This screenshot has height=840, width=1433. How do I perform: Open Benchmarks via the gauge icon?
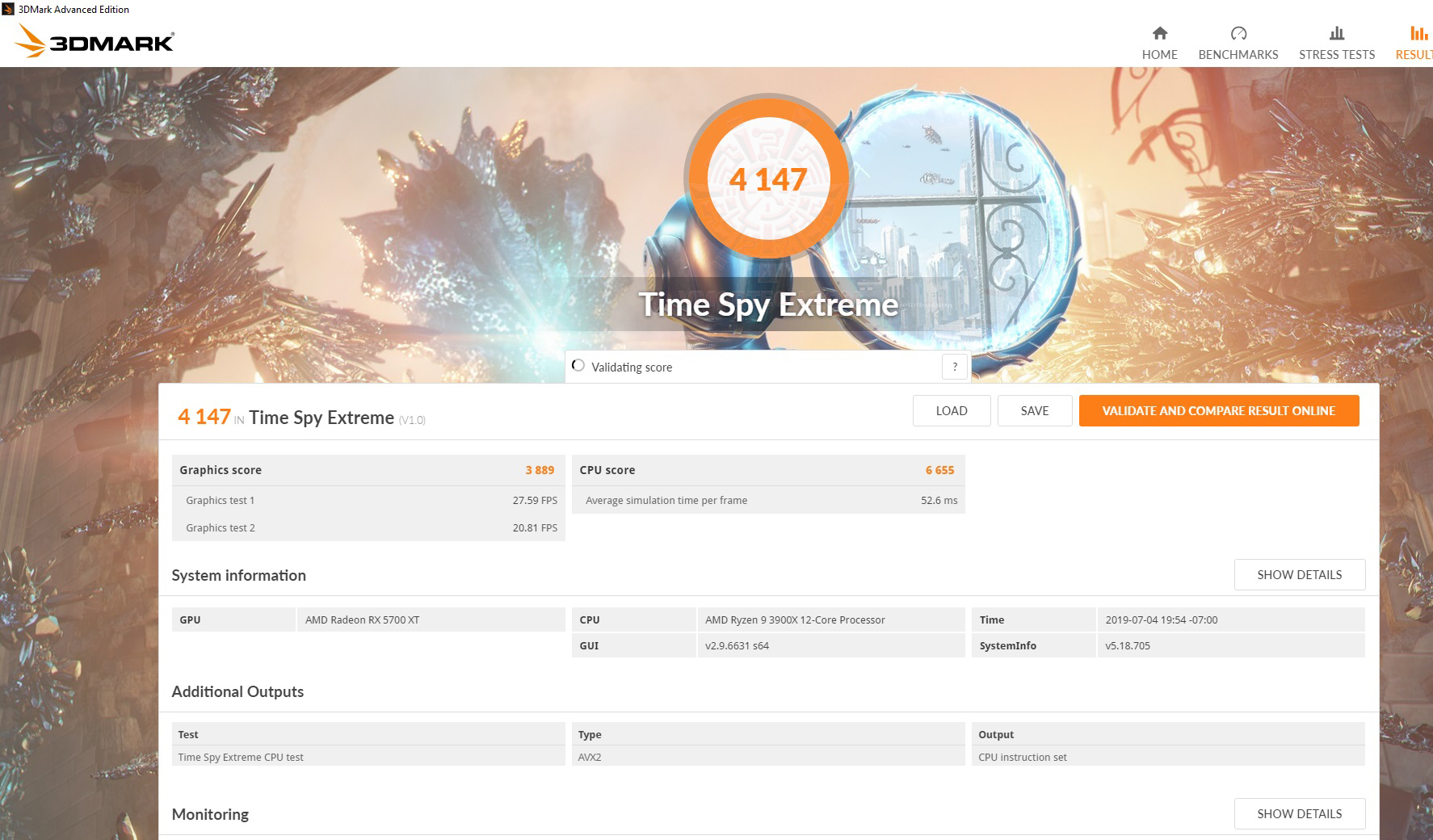(x=1238, y=33)
